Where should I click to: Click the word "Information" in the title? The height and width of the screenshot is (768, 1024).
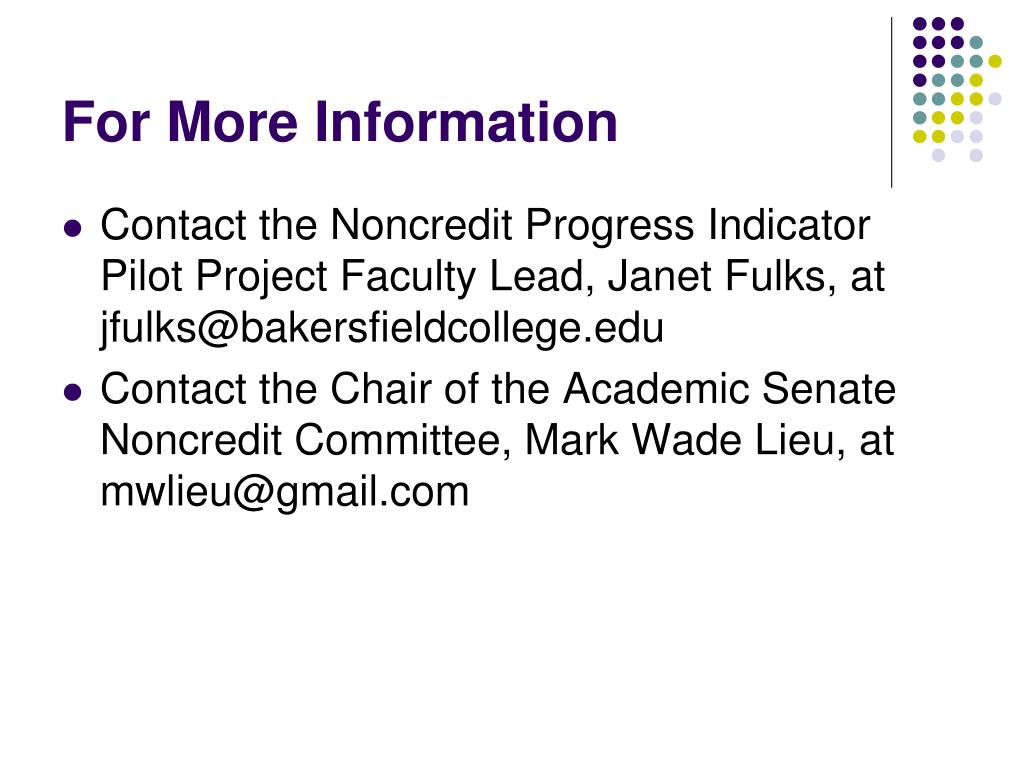(x=466, y=122)
